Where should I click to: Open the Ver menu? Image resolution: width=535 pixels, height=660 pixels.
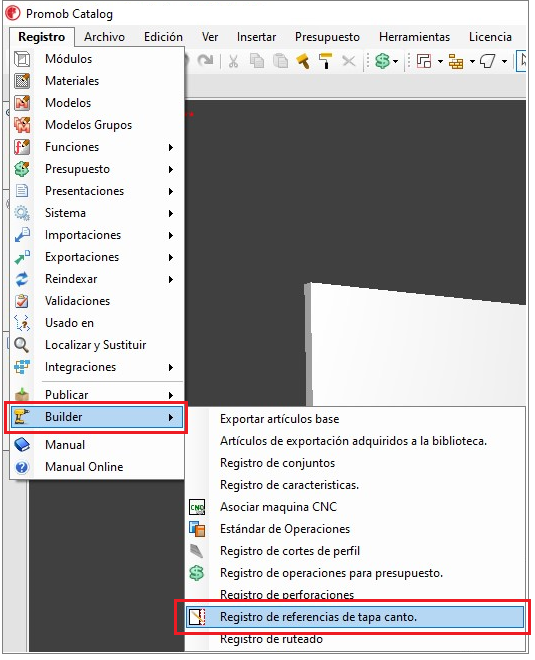(x=210, y=37)
